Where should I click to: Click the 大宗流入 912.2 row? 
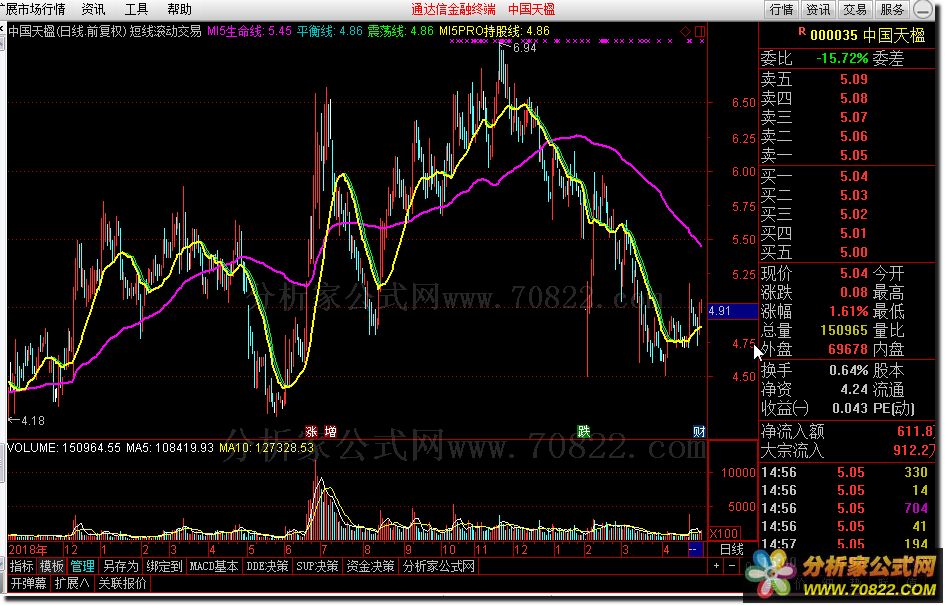[847, 450]
